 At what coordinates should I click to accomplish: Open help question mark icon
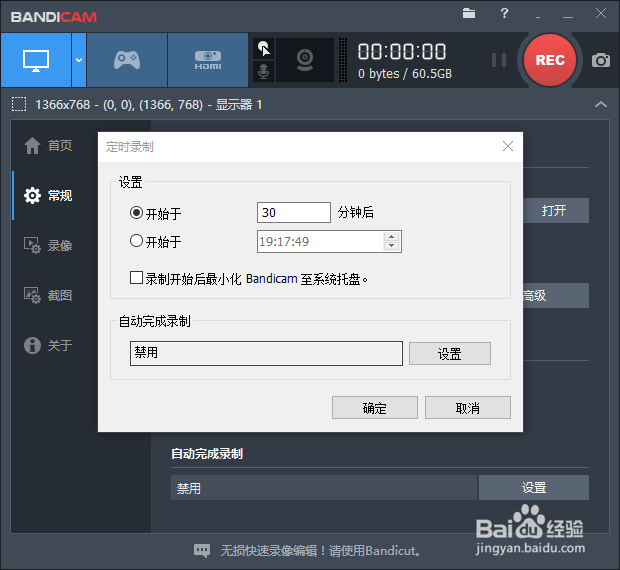pos(504,13)
